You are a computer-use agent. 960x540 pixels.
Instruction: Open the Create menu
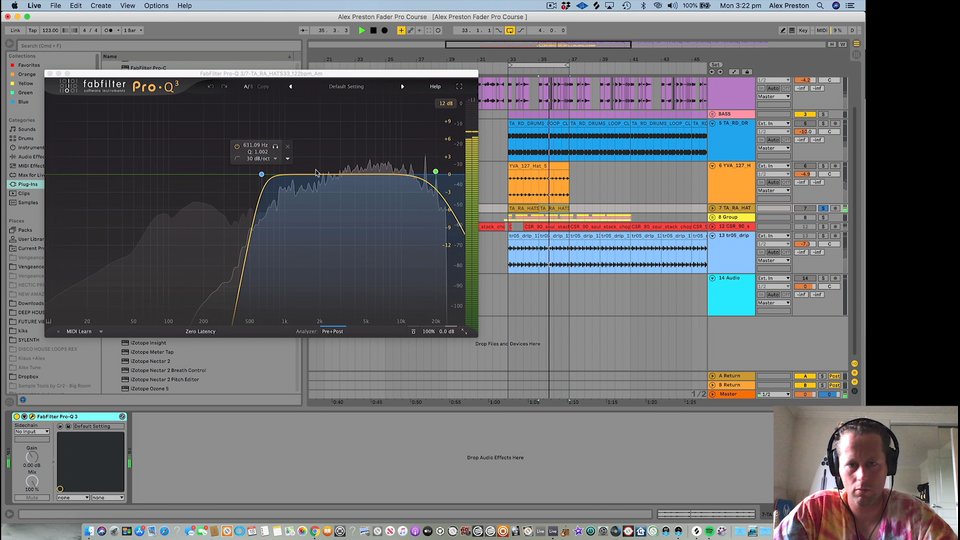click(100, 6)
